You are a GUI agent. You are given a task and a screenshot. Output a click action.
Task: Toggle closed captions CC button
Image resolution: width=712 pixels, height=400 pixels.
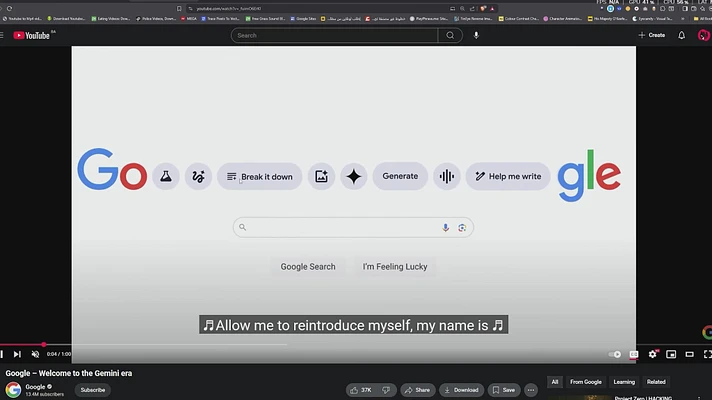coord(634,354)
